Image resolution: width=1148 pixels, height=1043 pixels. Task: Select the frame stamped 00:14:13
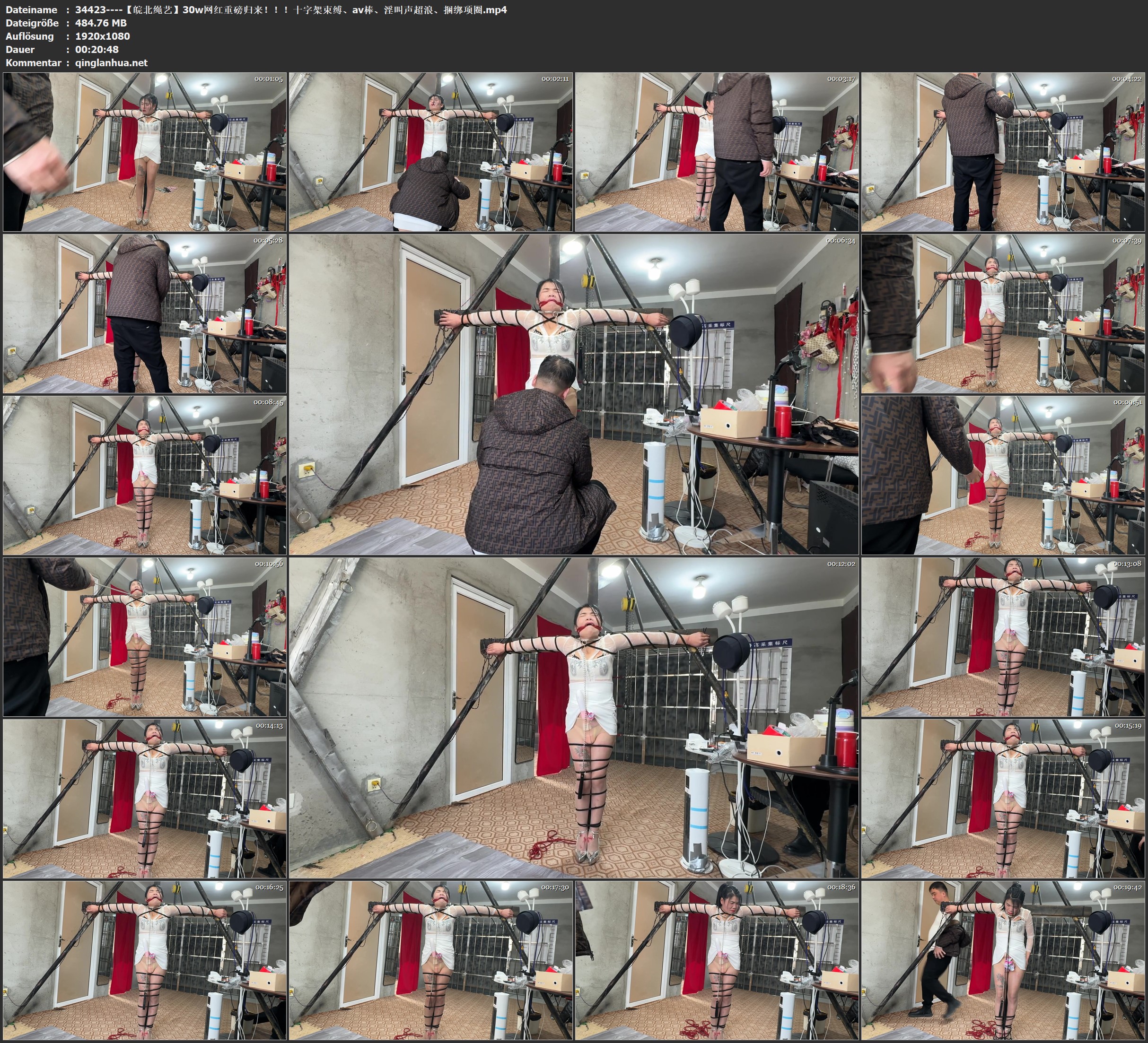point(145,798)
